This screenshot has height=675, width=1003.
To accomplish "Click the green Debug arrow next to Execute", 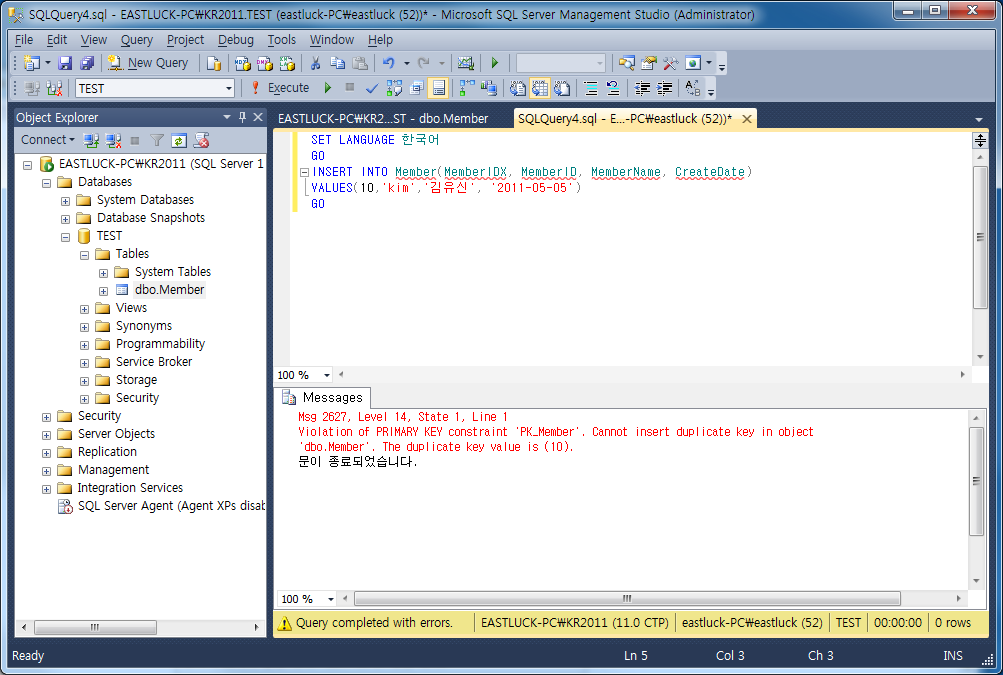I will 328,88.
